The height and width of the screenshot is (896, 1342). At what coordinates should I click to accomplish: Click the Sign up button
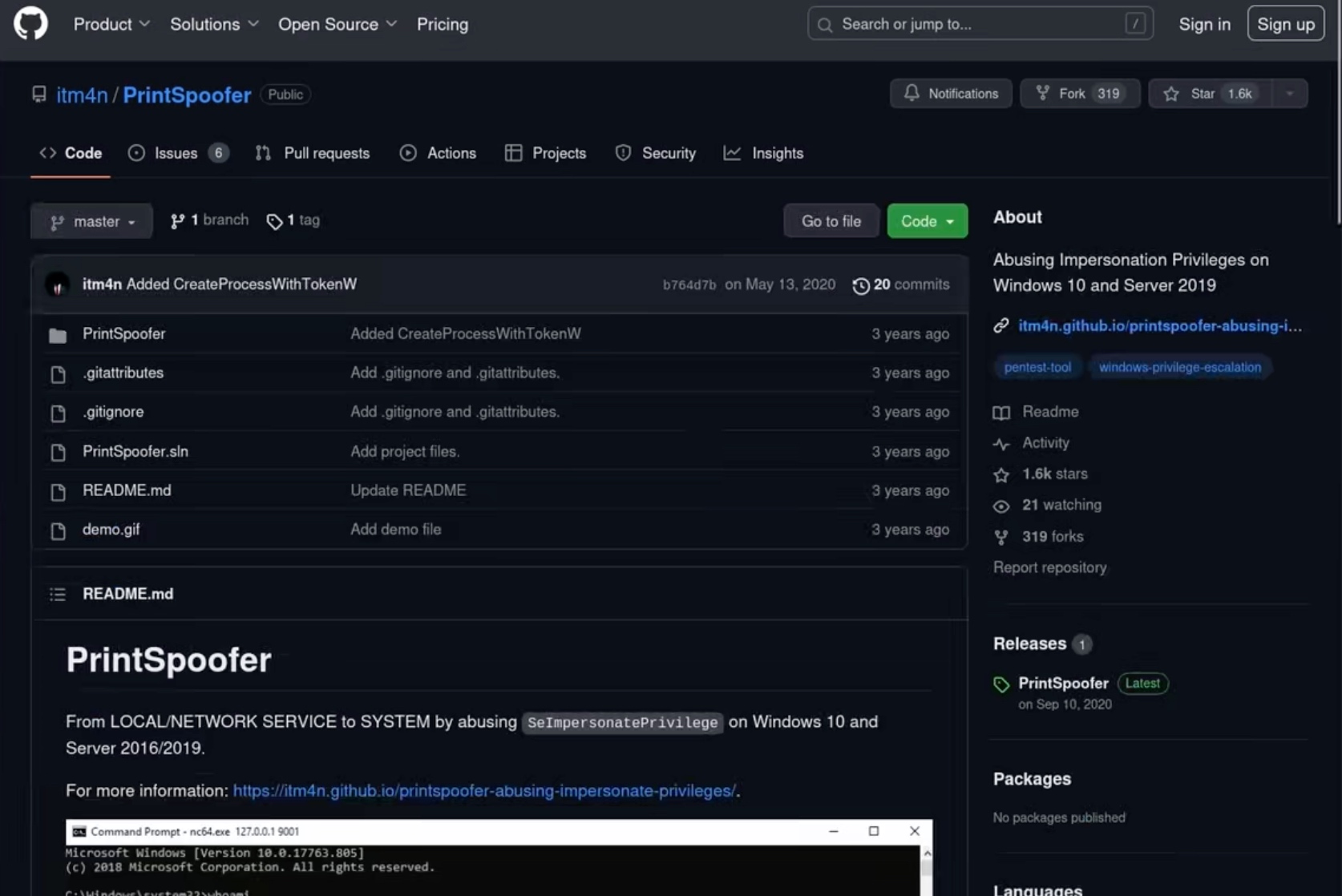coord(1285,24)
